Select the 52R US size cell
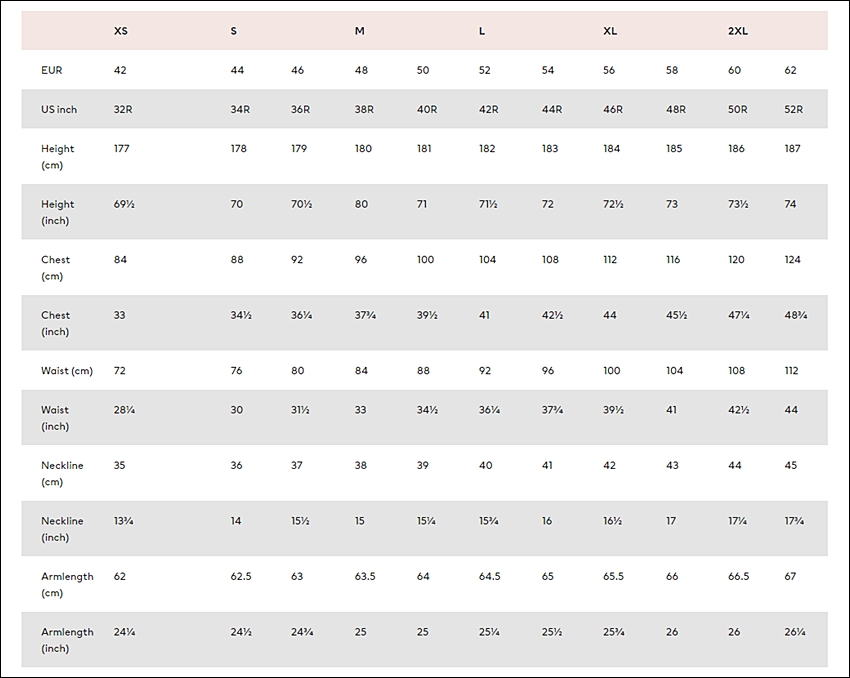This screenshot has width=850, height=678. (x=794, y=109)
